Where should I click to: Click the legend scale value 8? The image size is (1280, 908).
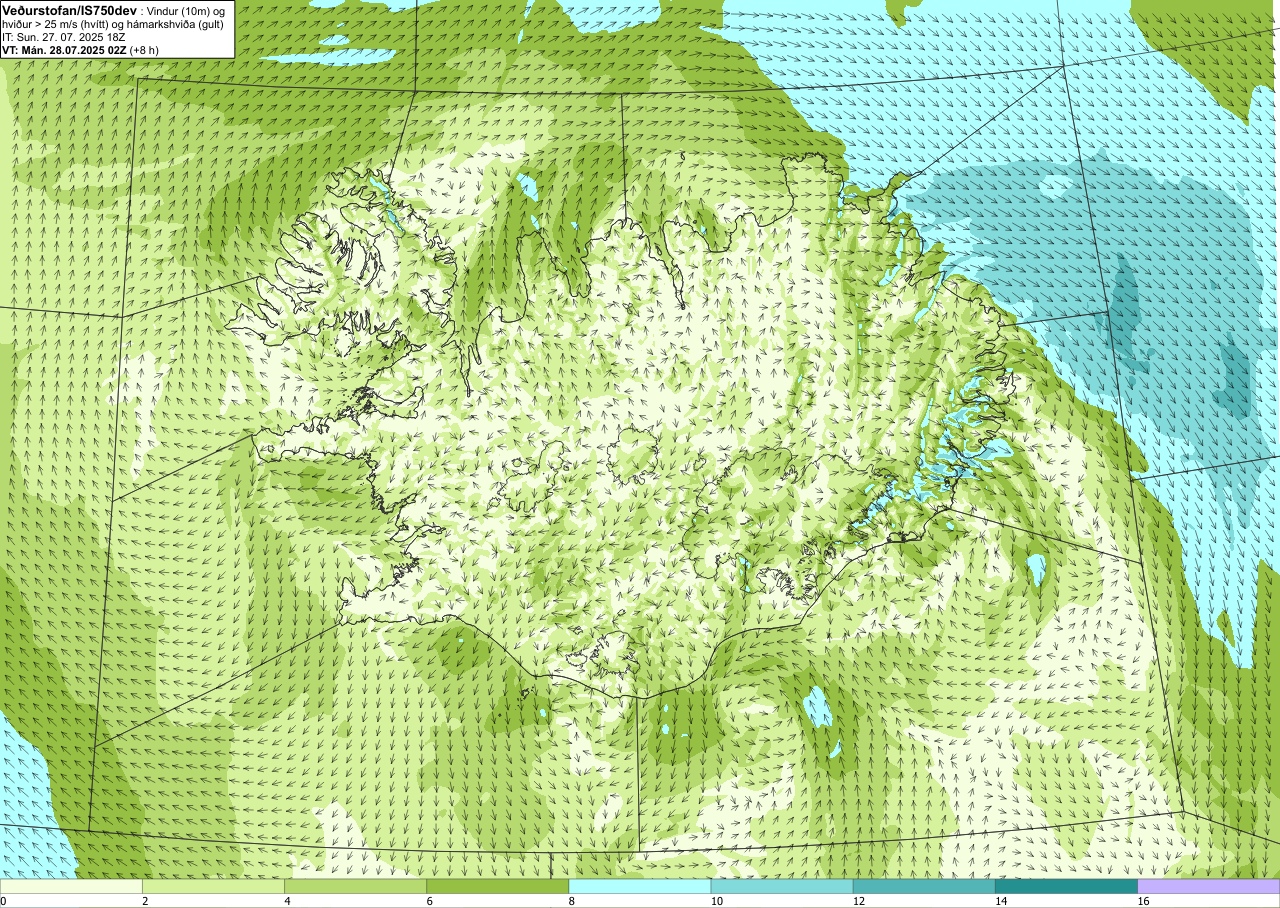click(572, 901)
